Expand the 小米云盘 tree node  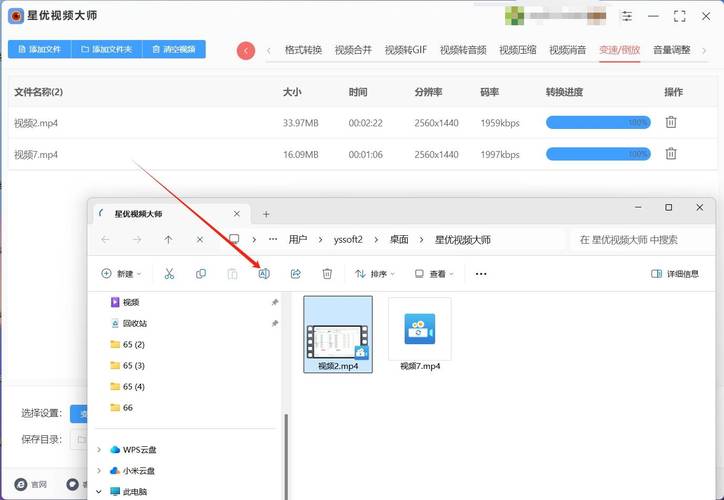coord(99,470)
